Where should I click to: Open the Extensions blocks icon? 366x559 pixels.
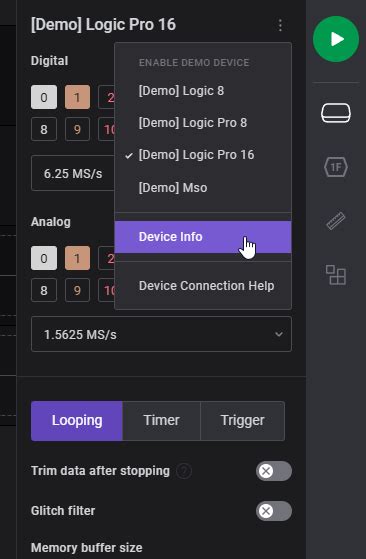click(336, 275)
